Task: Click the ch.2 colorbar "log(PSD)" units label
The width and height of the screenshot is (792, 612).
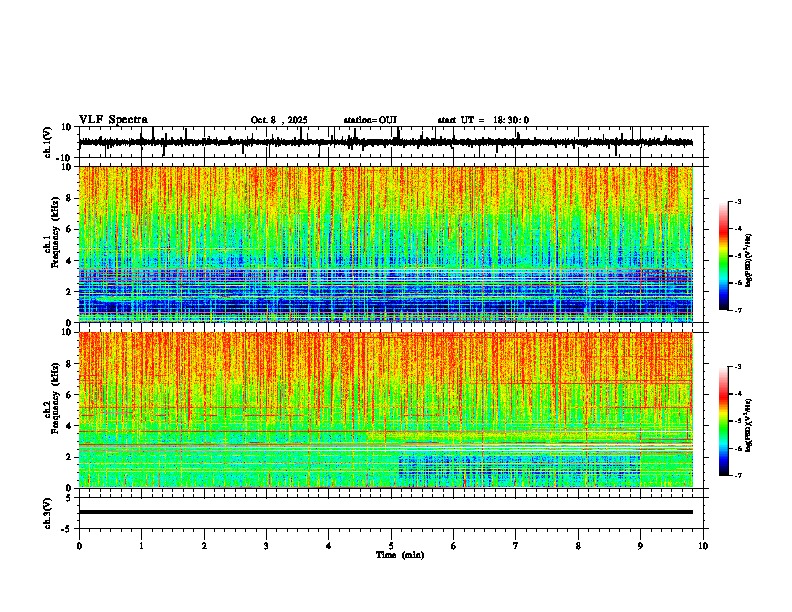Action: click(749, 425)
